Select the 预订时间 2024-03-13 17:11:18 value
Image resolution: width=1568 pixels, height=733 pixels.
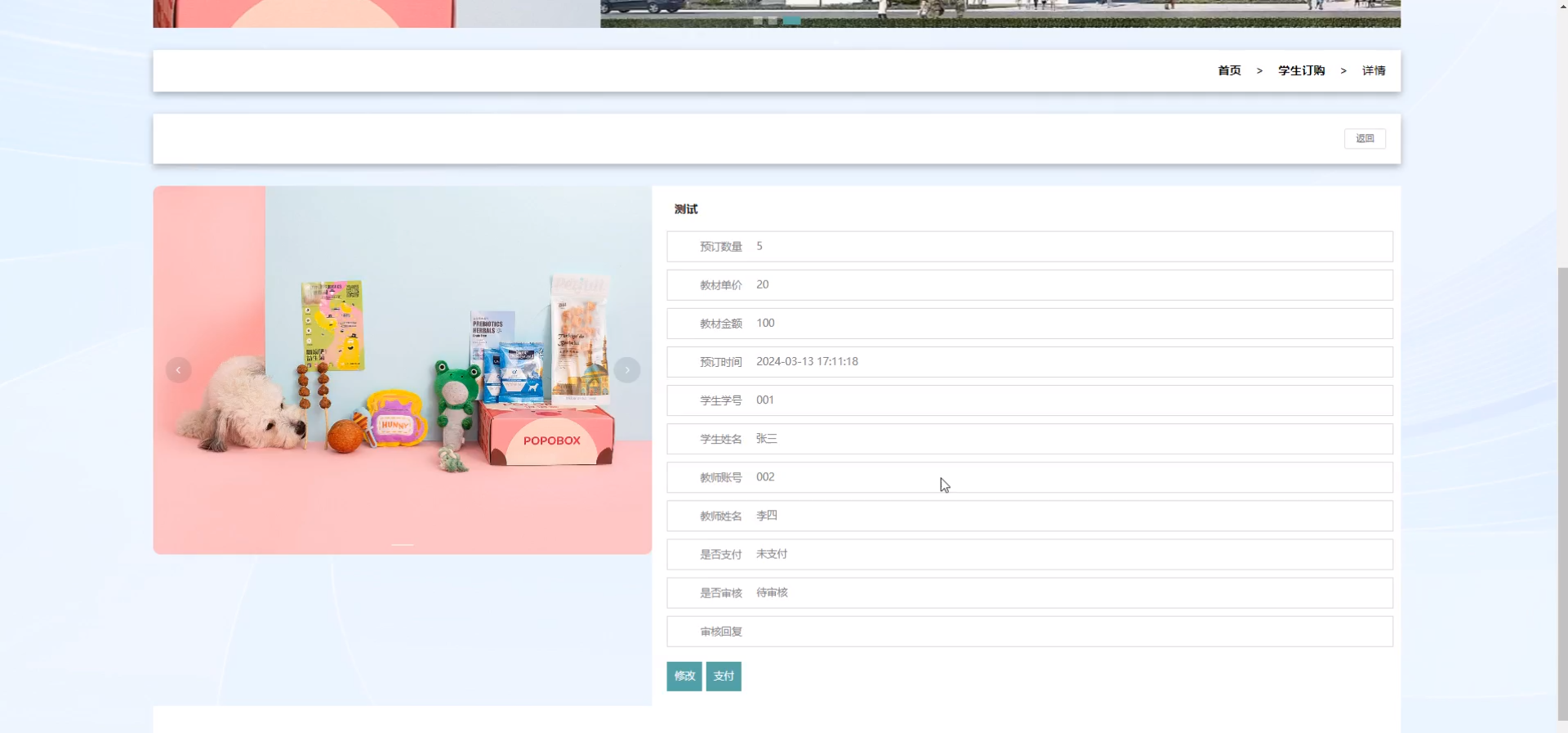point(807,361)
